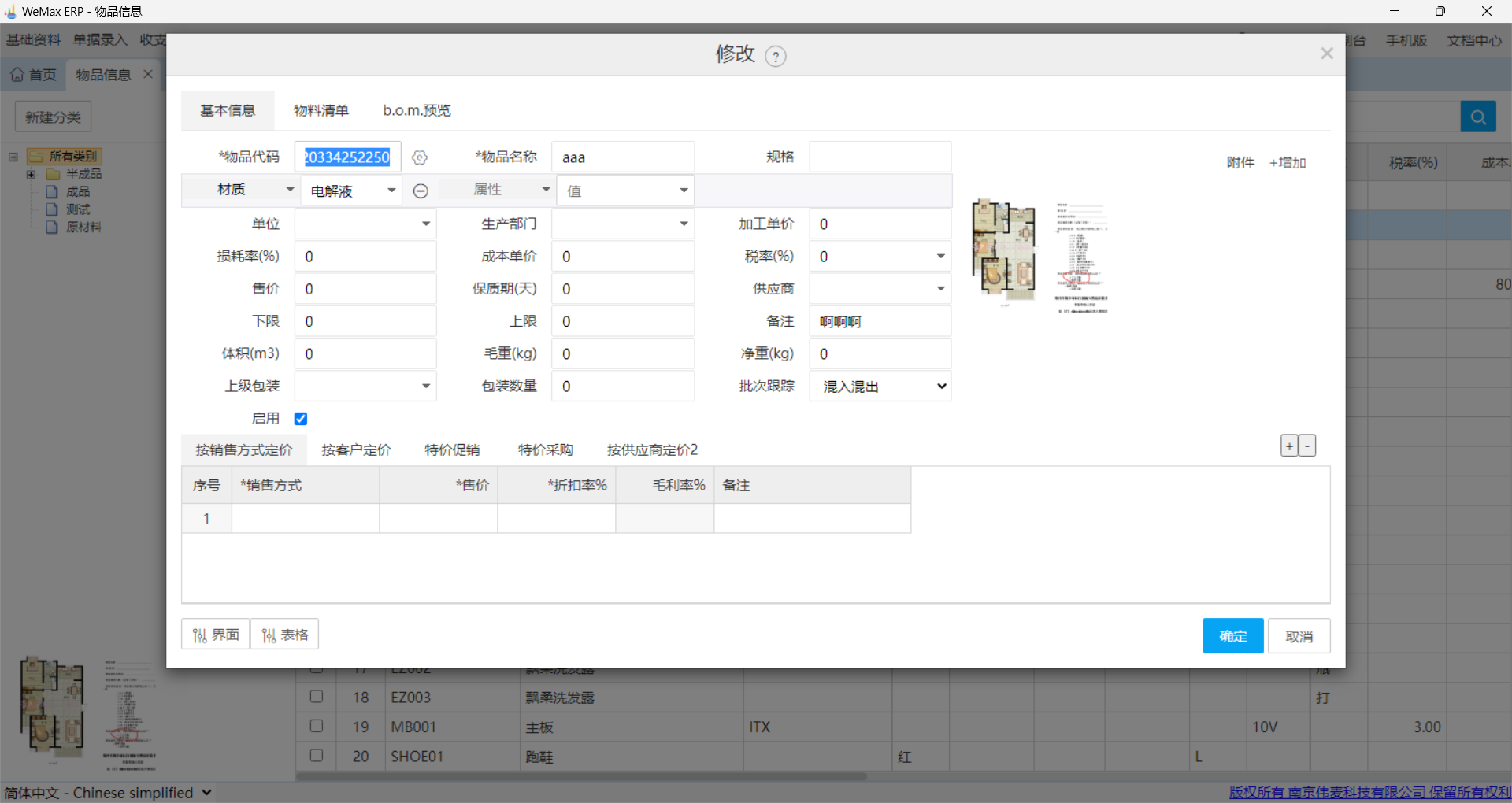Click the floor-plan thumbnail in the dialog

tap(1003, 252)
